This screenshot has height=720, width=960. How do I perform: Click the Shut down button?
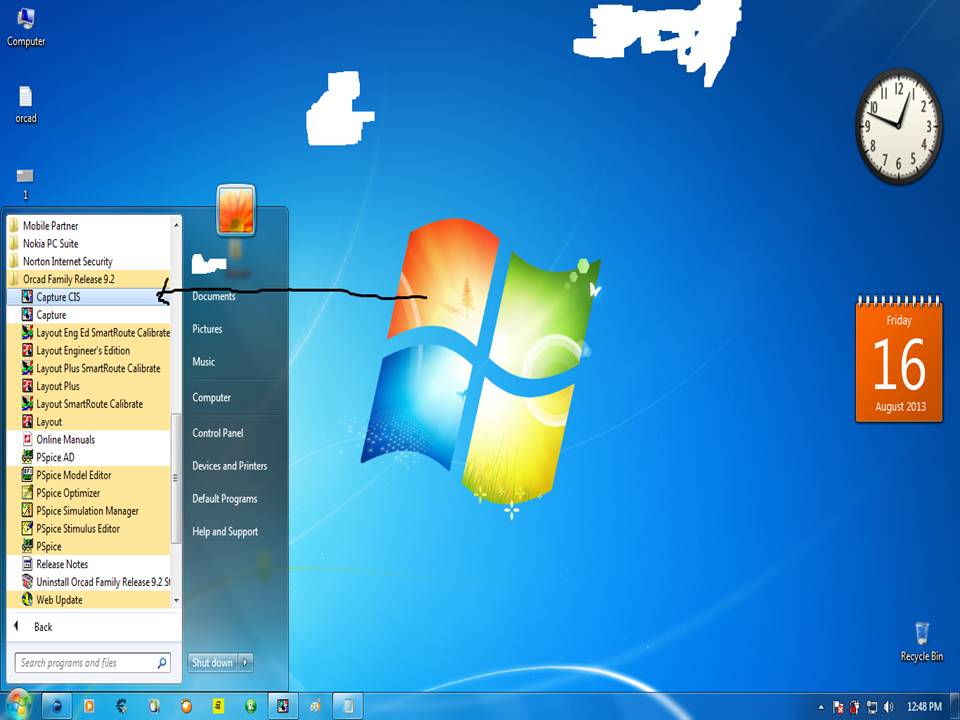212,662
